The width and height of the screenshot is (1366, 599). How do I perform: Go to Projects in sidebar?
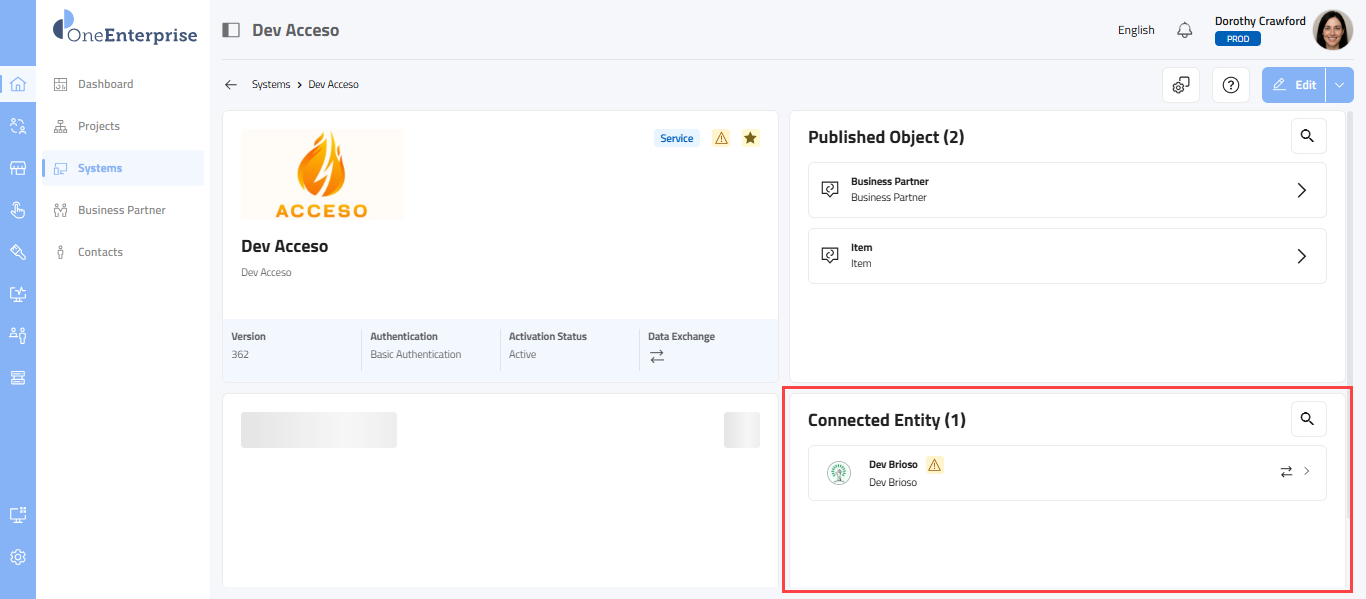pyautogui.click(x=98, y=126)
